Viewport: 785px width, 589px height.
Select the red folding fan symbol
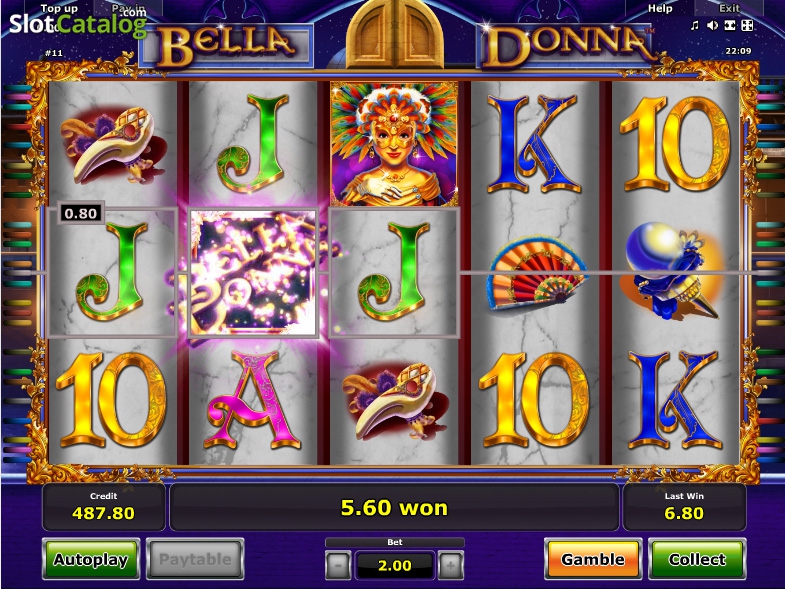[x=536, y=274]
